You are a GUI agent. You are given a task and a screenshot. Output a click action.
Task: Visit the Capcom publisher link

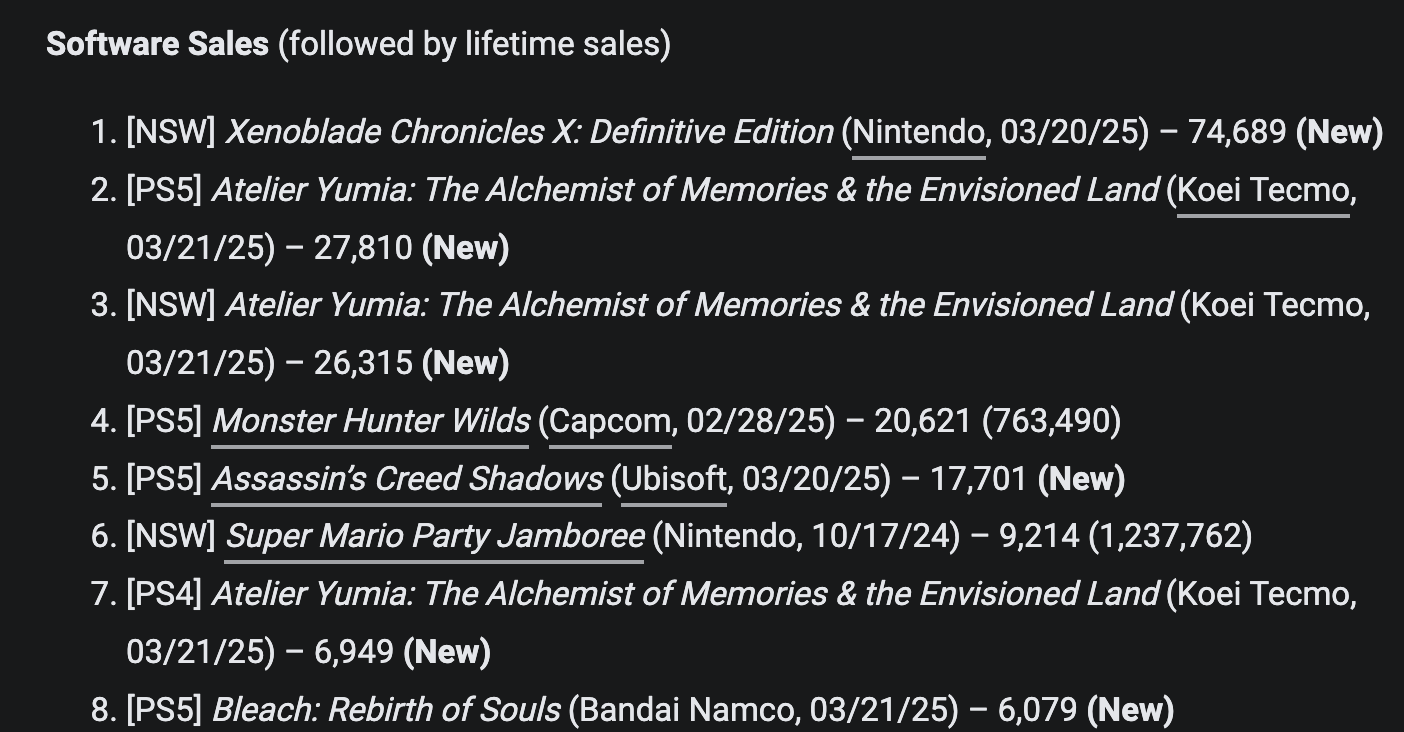(x=610, y=421)
